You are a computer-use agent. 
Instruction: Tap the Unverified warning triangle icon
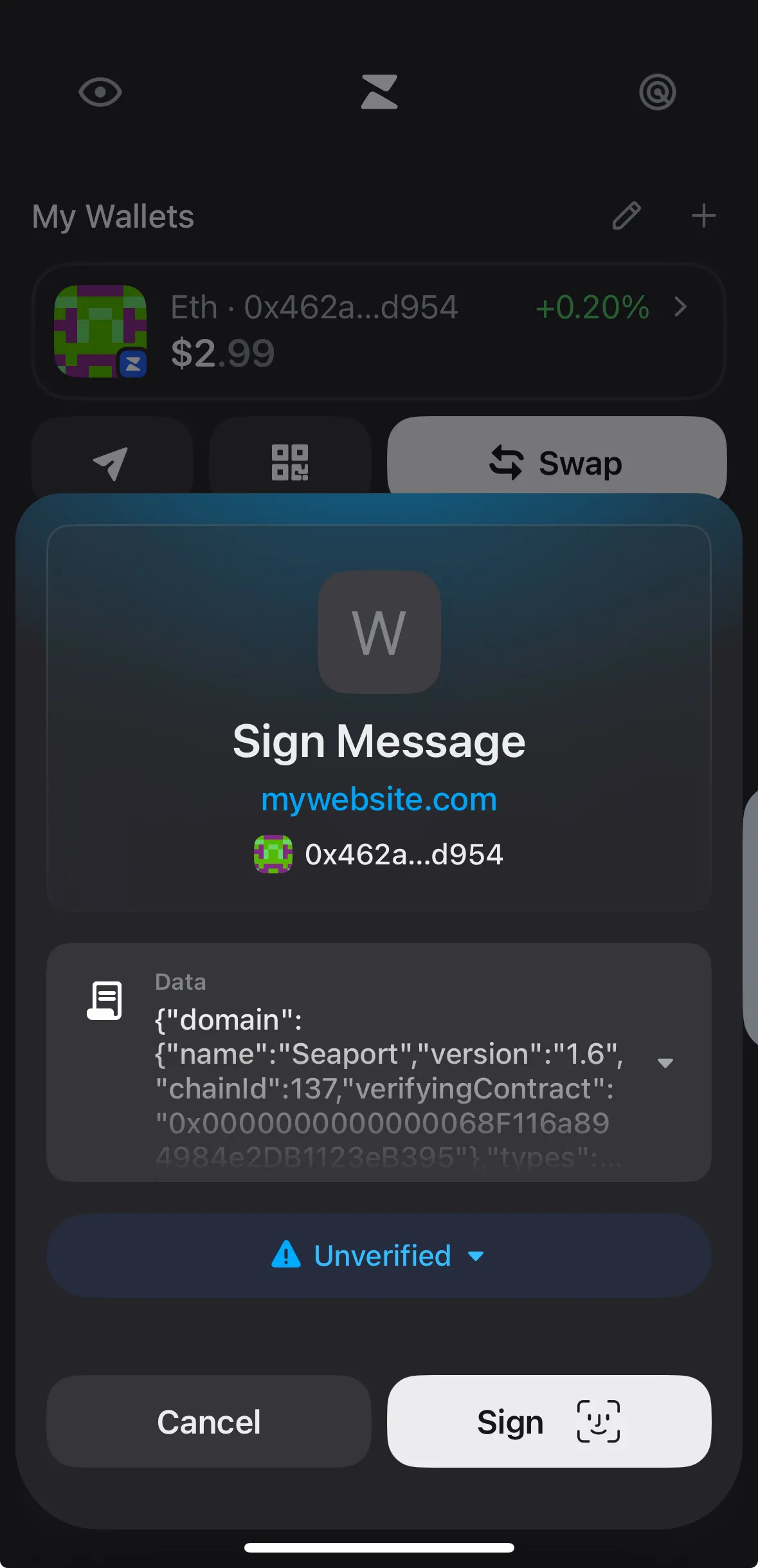286,1254
